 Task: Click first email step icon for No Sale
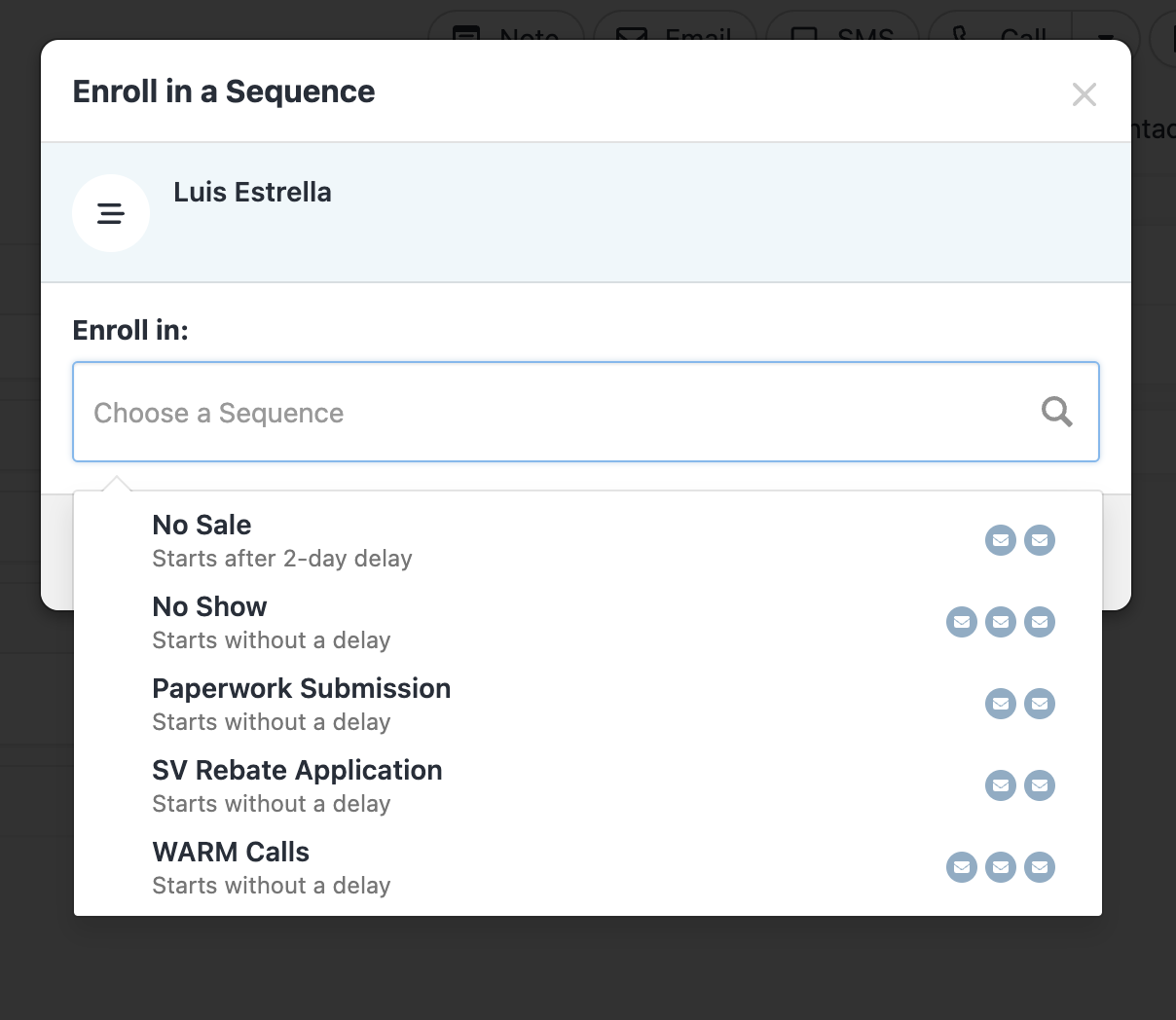pyautogui.click(x=1001, y=540)
